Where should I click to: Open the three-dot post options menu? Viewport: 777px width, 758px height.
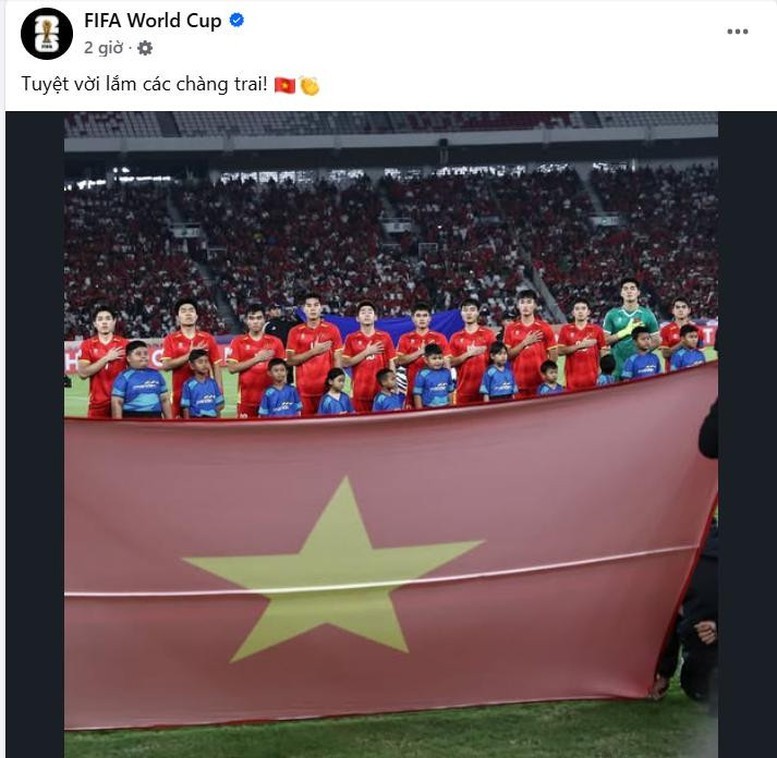pyautogui.click(x=737, y=31)
